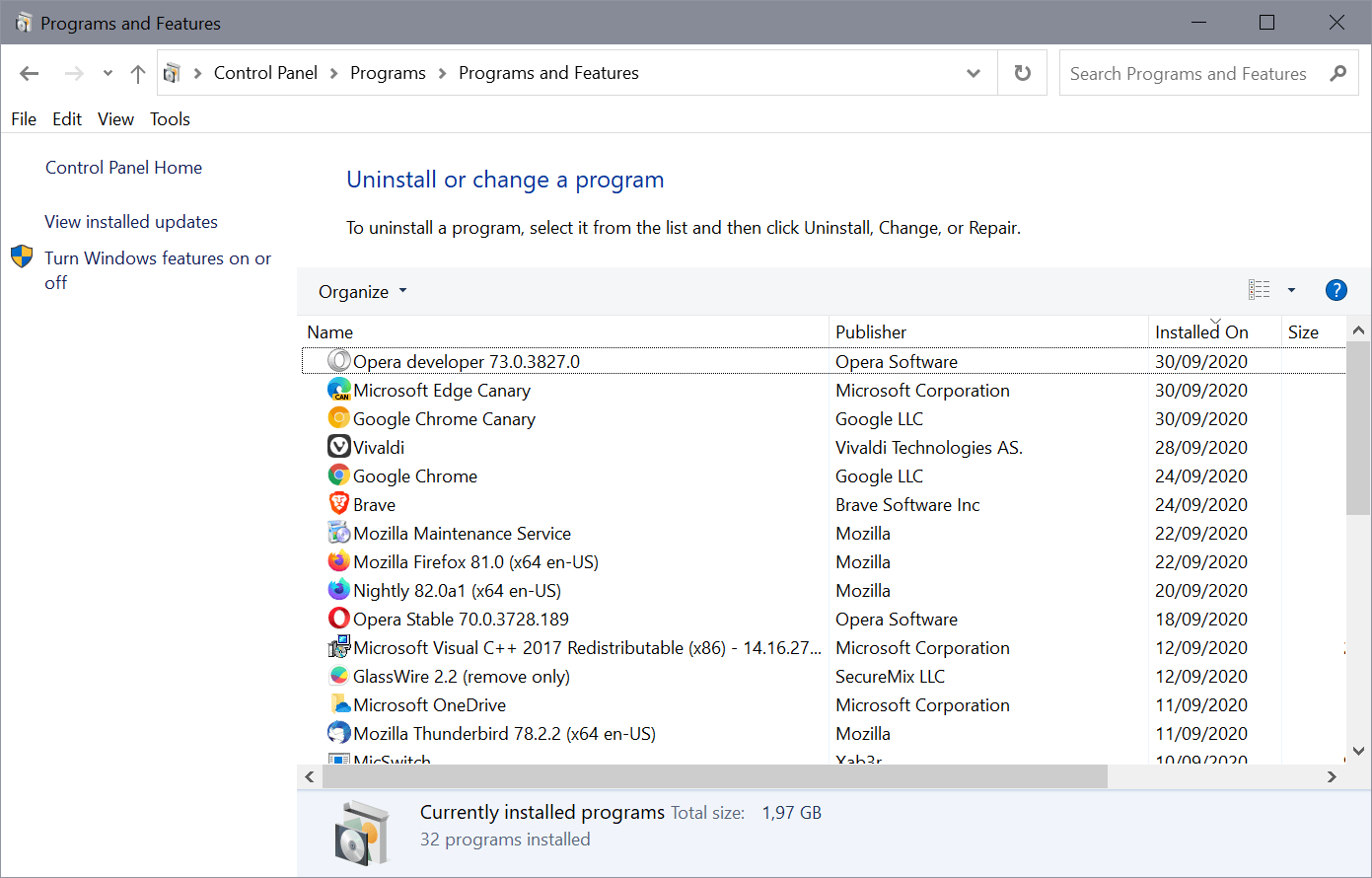Open the Tools menu

170,118
